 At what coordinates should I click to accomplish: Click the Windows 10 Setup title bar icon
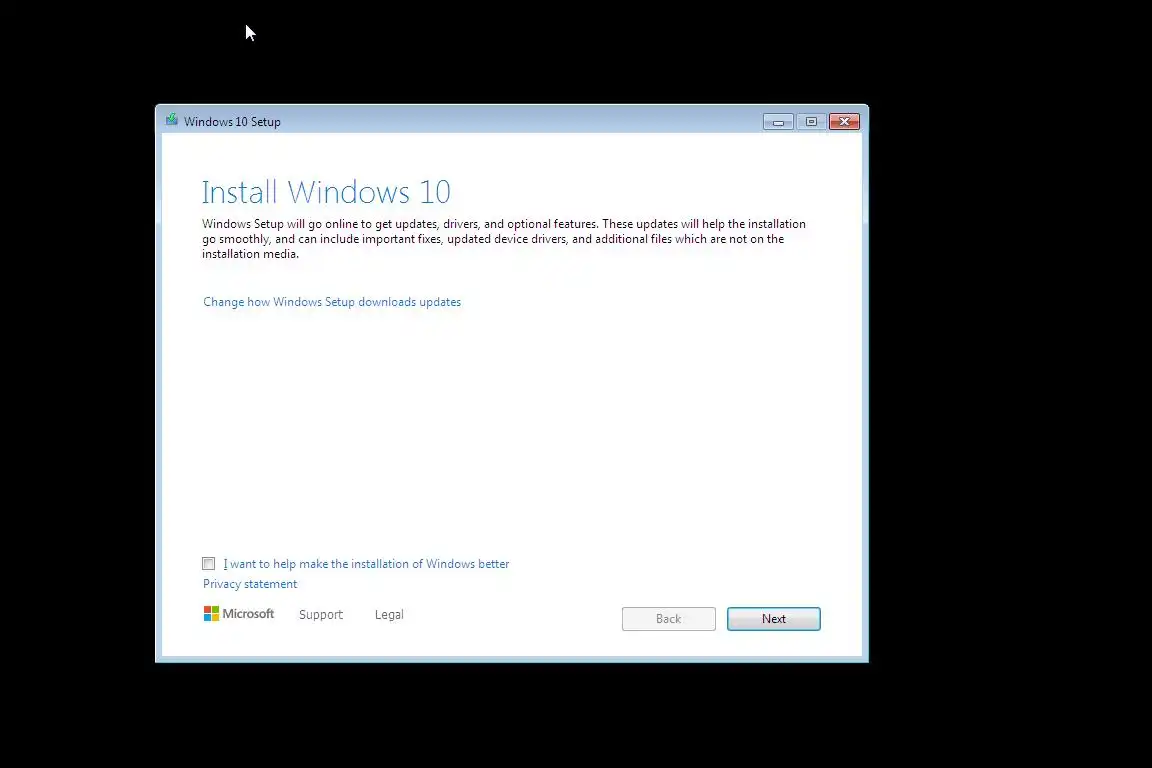point(171,120)
